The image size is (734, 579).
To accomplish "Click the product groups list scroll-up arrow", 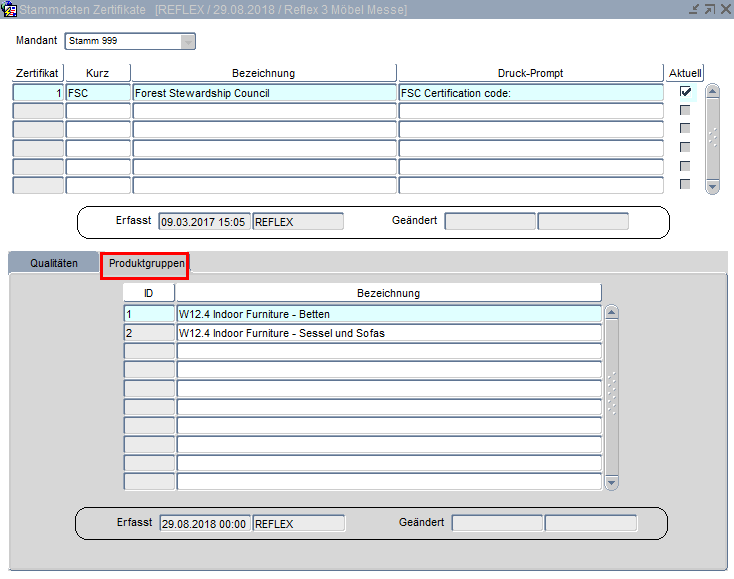I will click(x=612, y=312).
